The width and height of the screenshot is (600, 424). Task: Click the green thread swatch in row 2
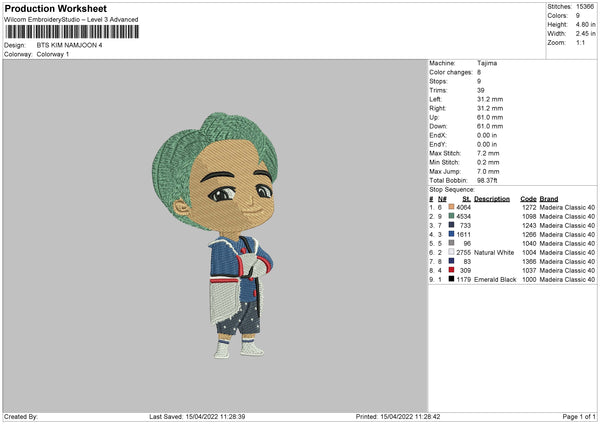tap(451, 216)
